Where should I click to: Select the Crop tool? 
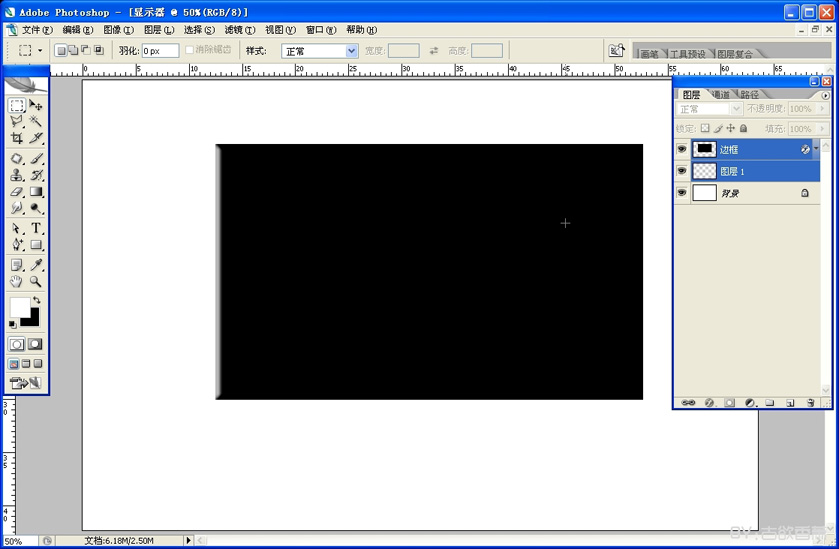(17, 138)
